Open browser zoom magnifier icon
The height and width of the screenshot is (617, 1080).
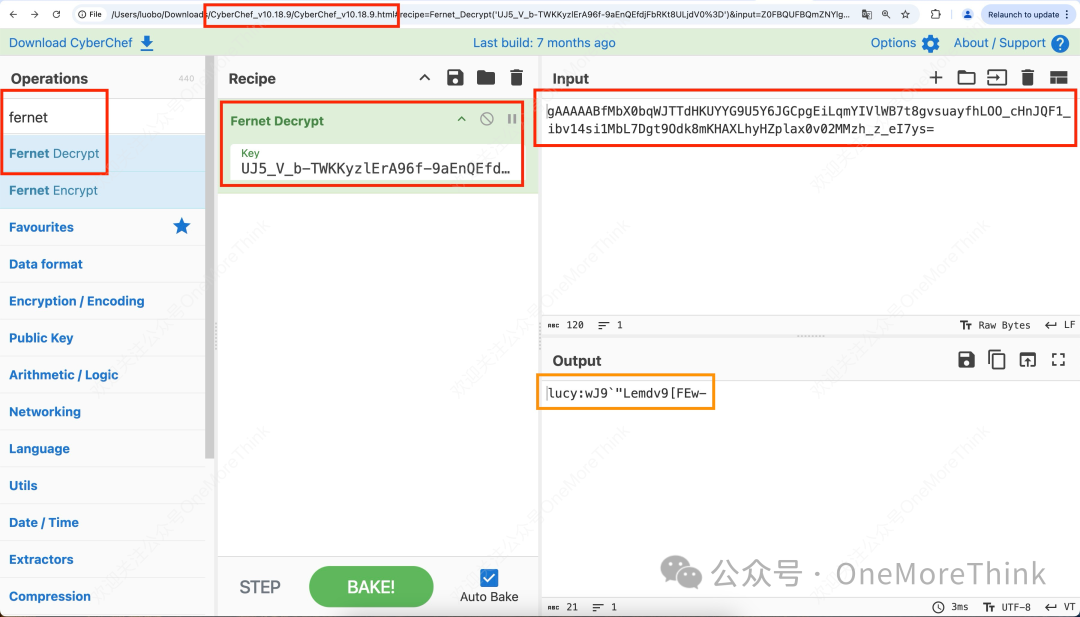pyautogui.click(x=886, y=14)
